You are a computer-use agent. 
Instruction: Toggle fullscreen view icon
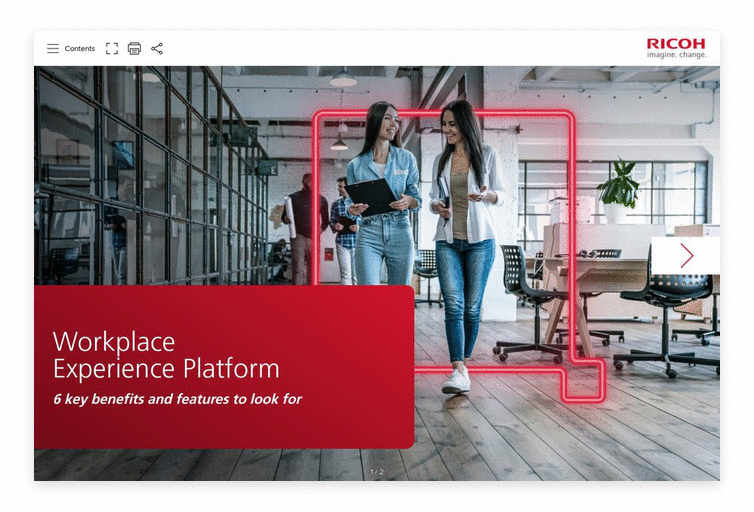tap(112, 49)
